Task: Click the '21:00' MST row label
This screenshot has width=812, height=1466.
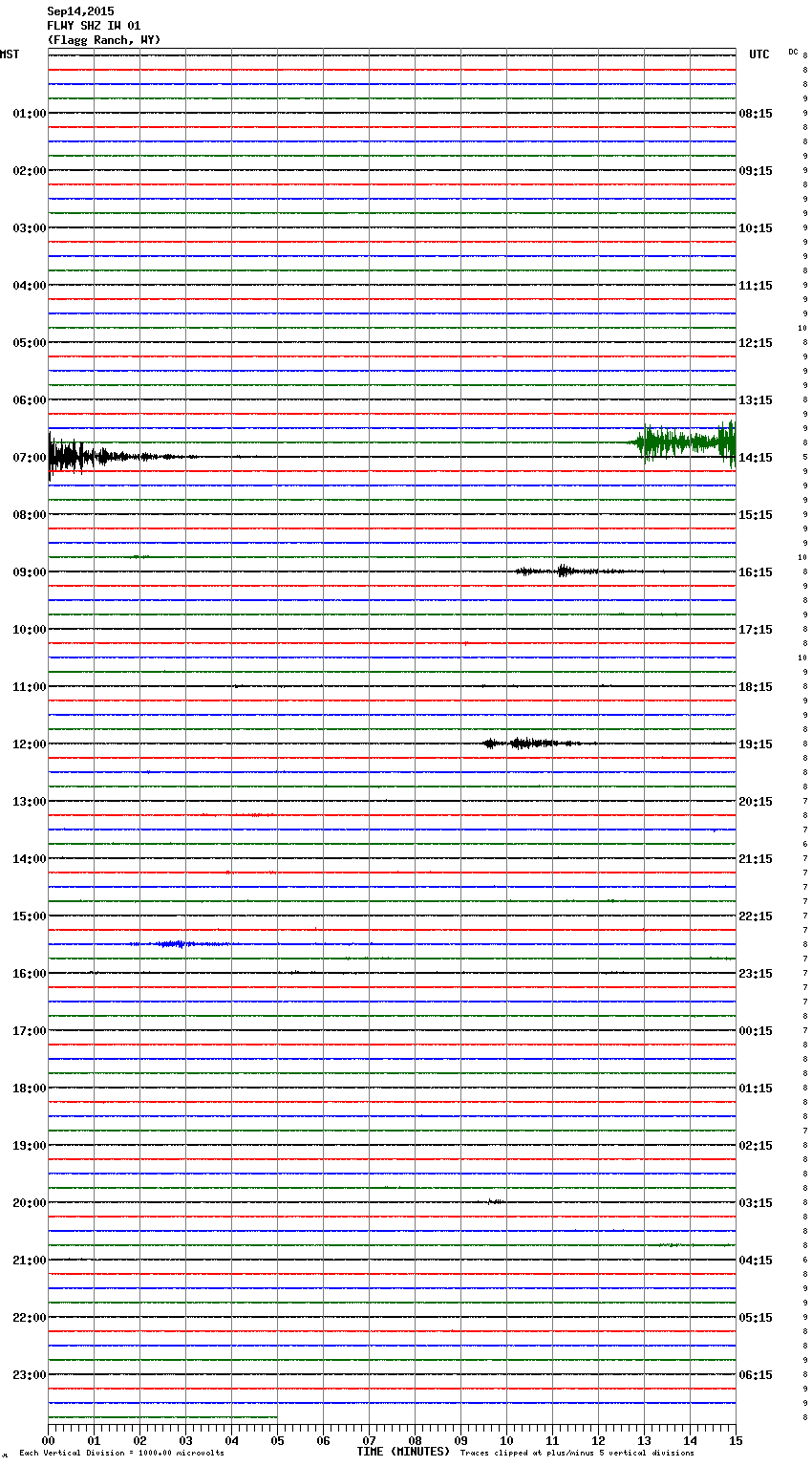Action: [x=30, y=1261]
